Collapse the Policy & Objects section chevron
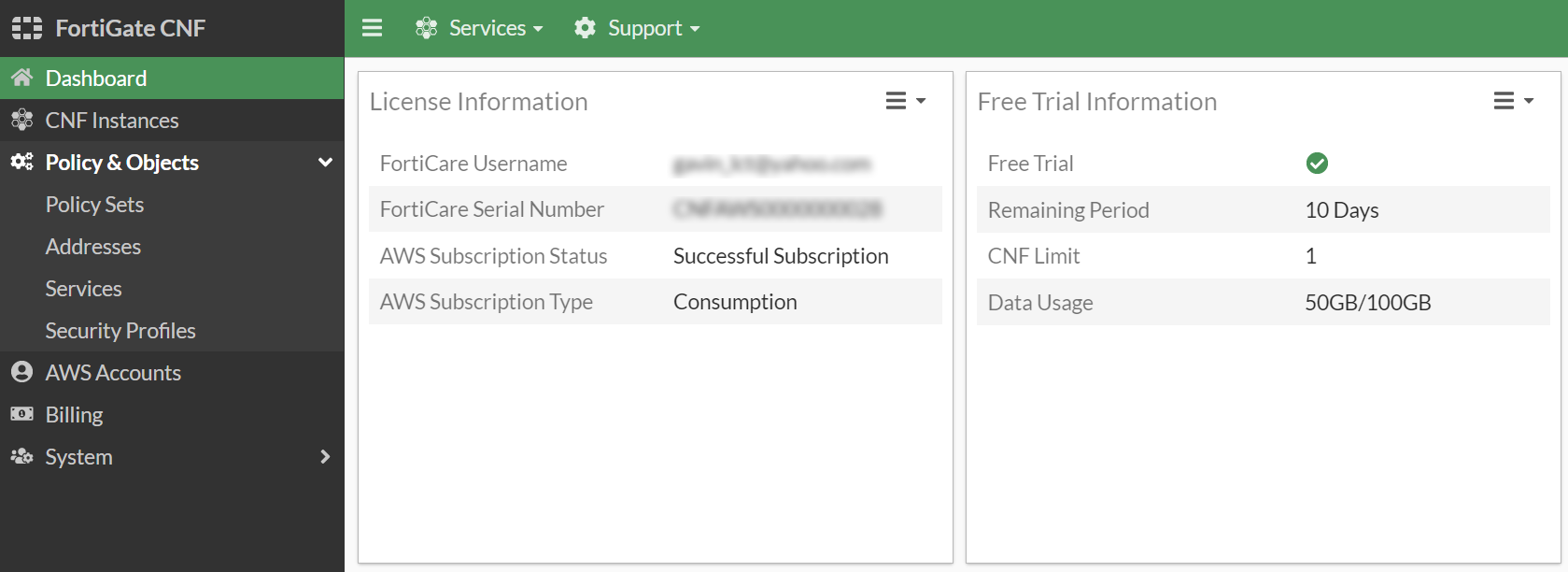Viewport: 1568px width, 572px height. coord(325,162)
